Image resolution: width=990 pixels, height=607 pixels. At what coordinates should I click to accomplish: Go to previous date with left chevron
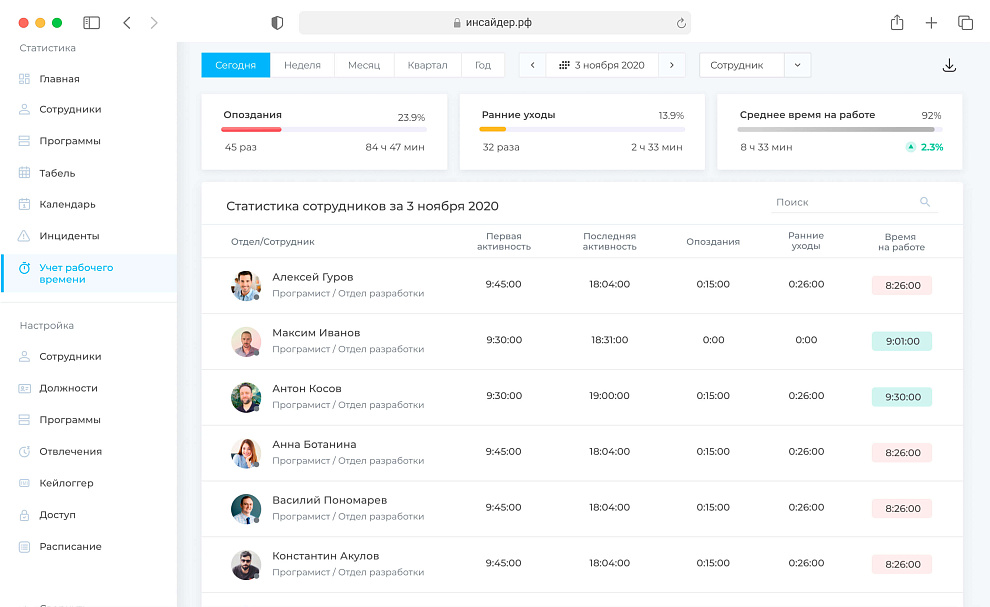[x=532, y=65]
